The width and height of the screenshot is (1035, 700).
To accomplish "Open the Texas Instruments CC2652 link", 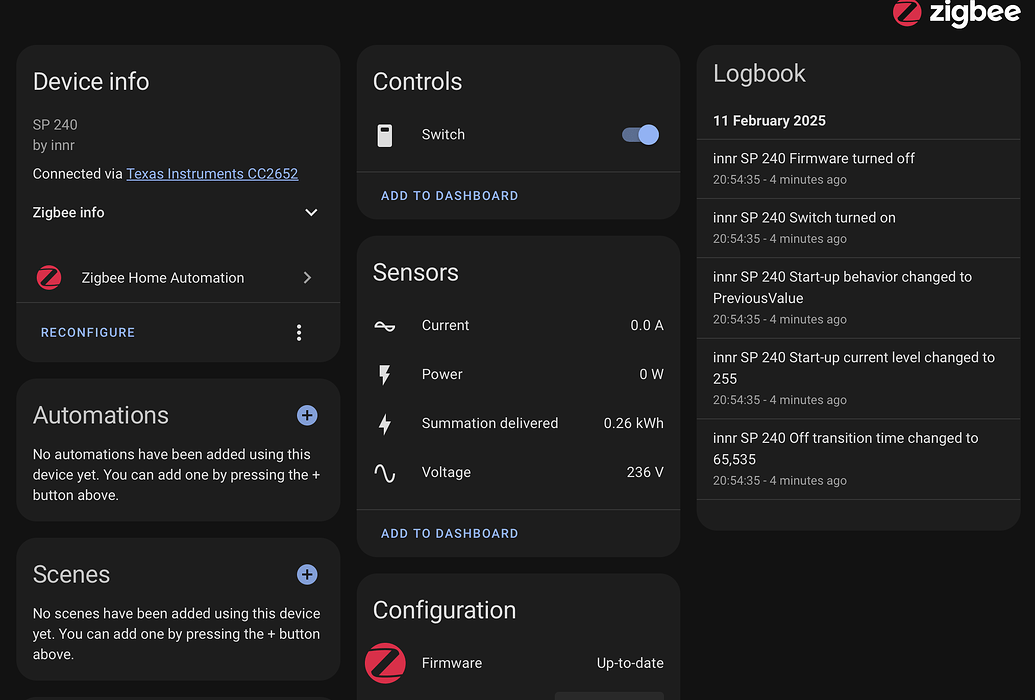I will [212, 174].
